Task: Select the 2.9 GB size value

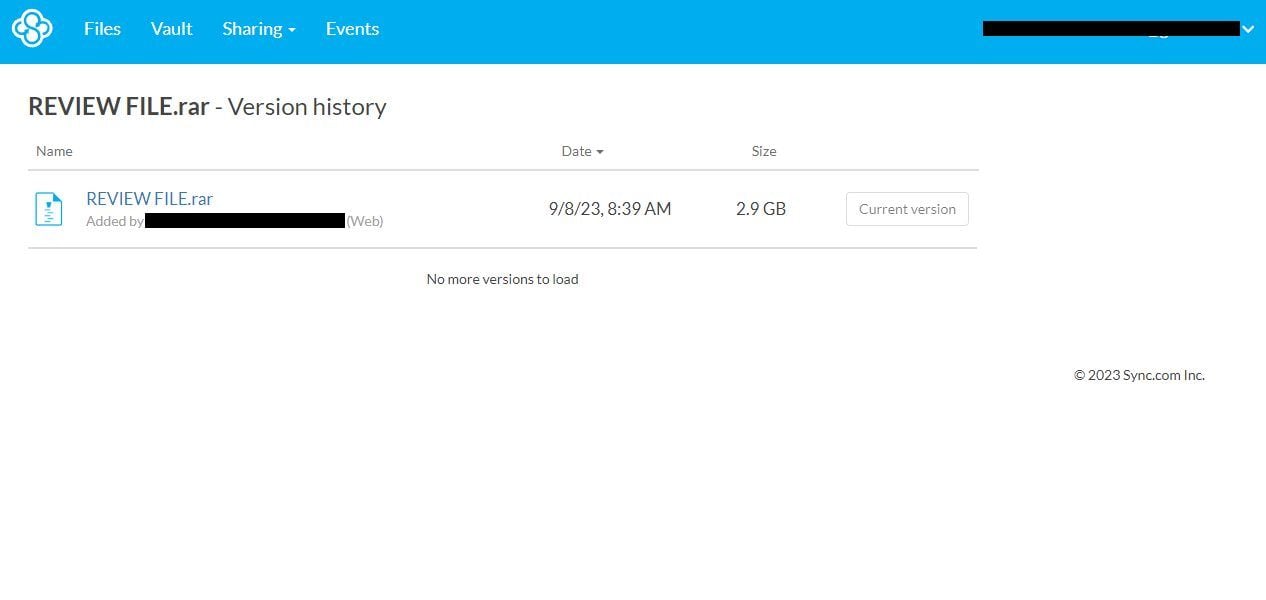Action: click(761, 209)
